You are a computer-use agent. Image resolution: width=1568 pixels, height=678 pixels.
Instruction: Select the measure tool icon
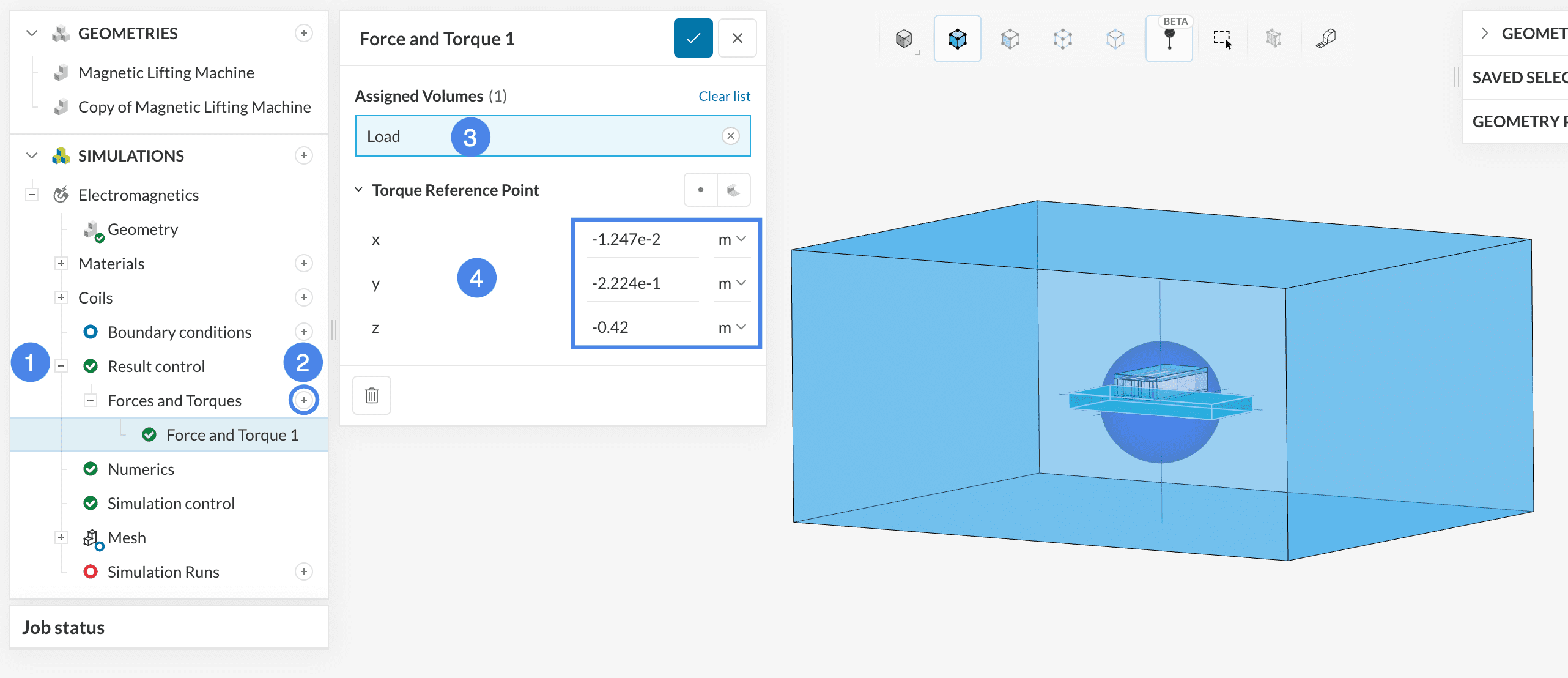[x=1326, y=39]
